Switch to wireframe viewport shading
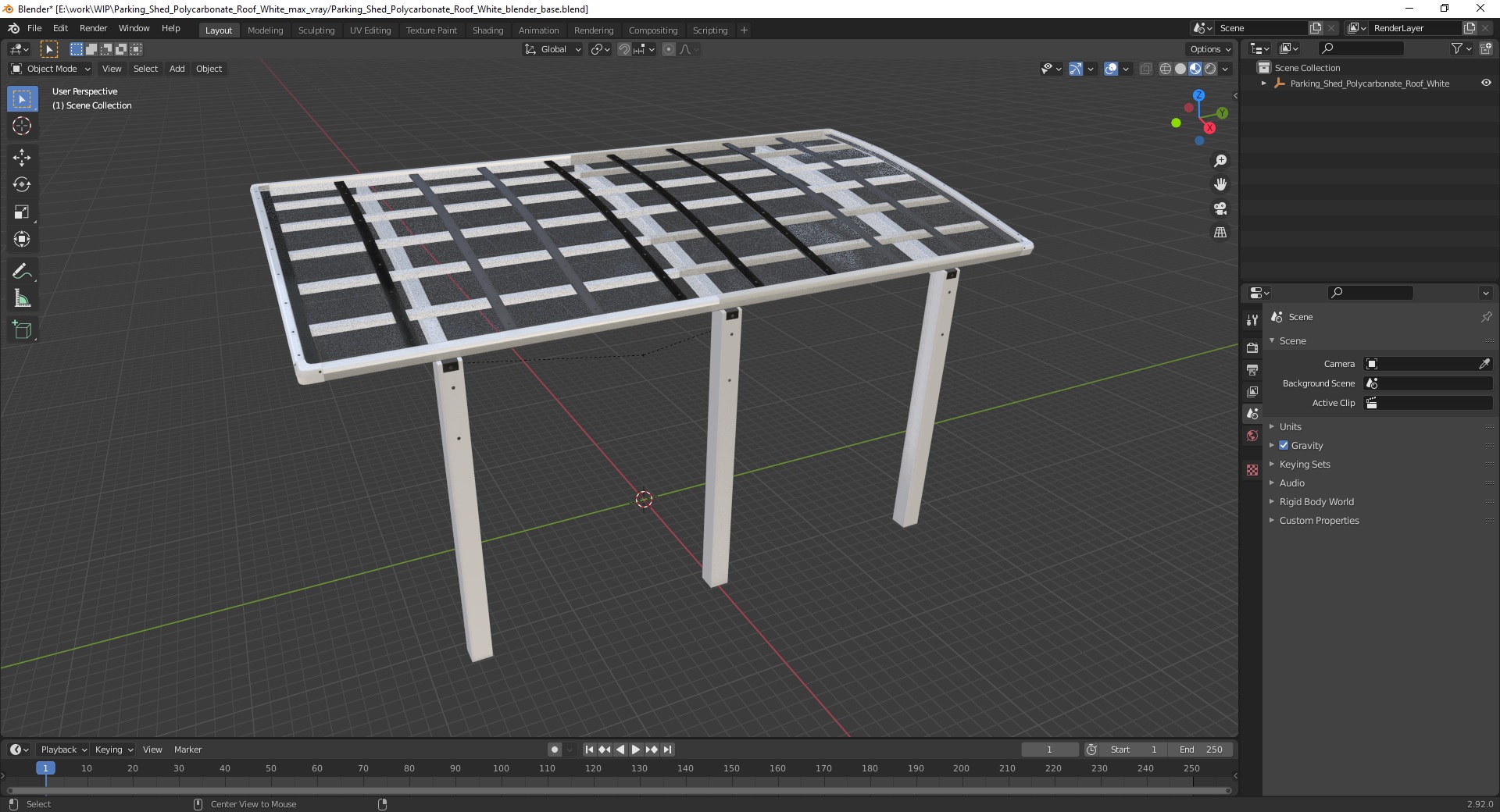The width and height of the screenshot is (1500, 812). (x=1166, y=69)
